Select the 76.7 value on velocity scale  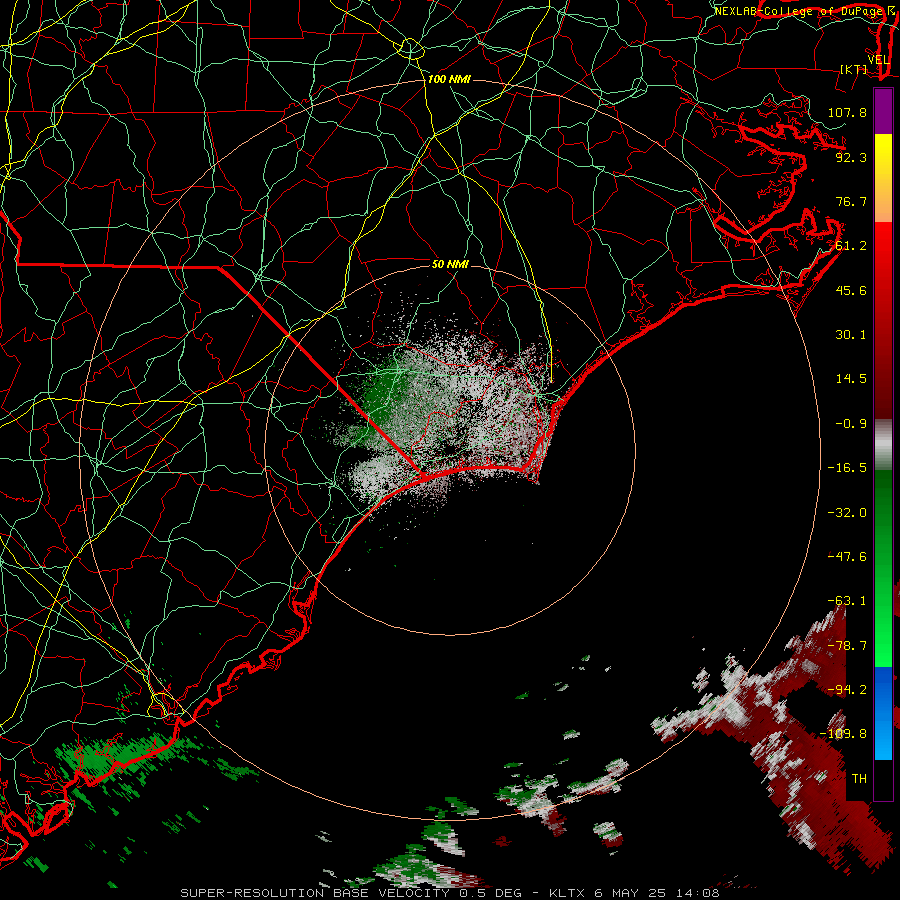pyautogui.click(x=851, y=201)
